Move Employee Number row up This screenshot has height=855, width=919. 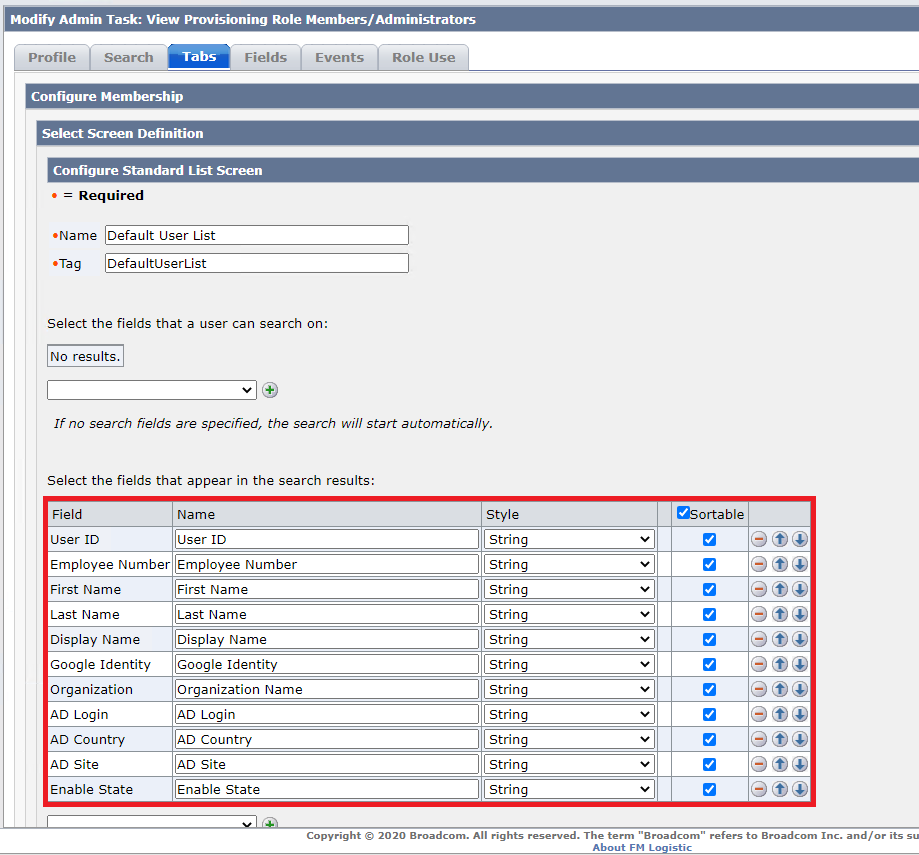click(780, 564)
